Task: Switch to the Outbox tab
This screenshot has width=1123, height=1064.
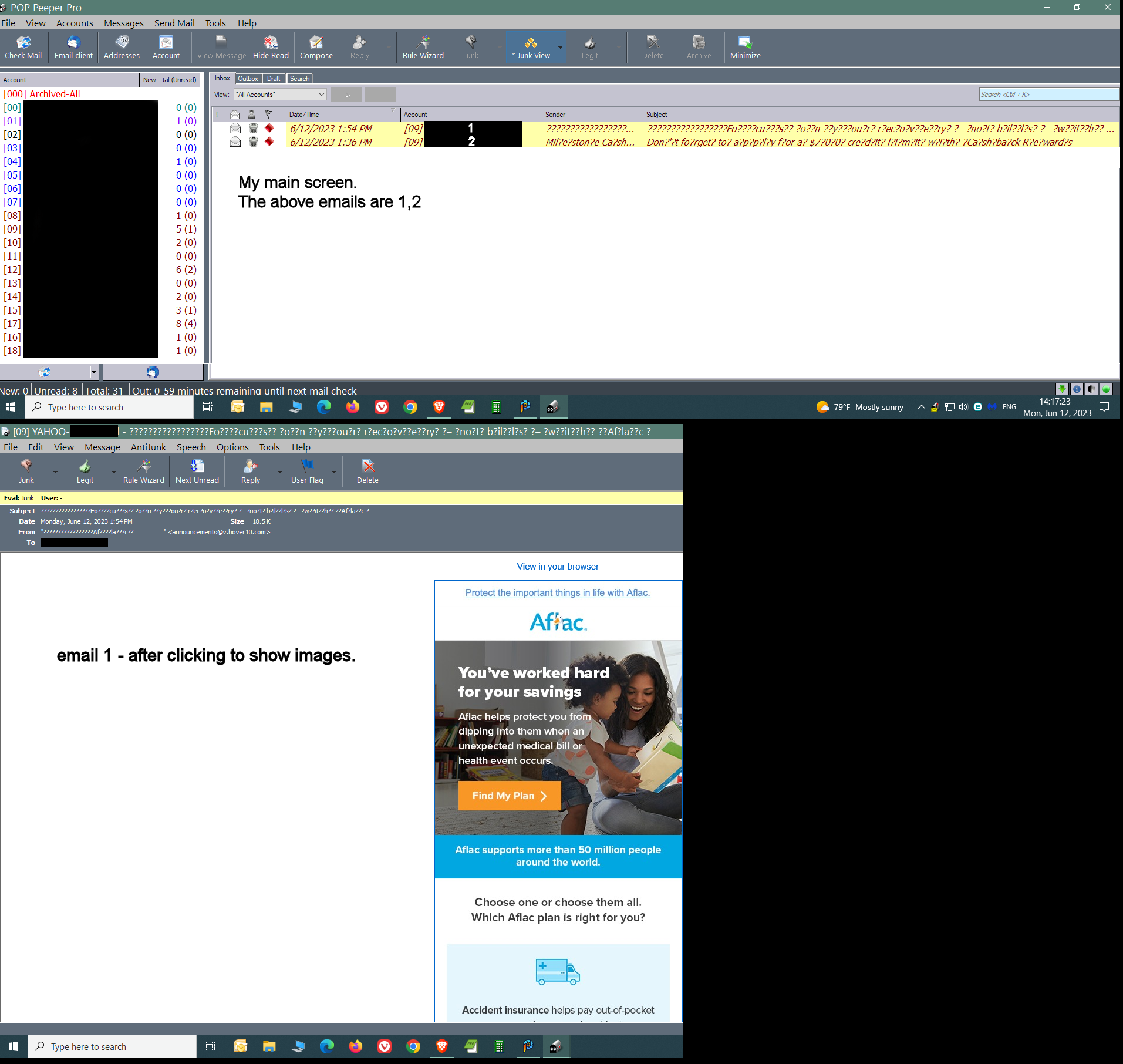Action: [x=248, y=79]
